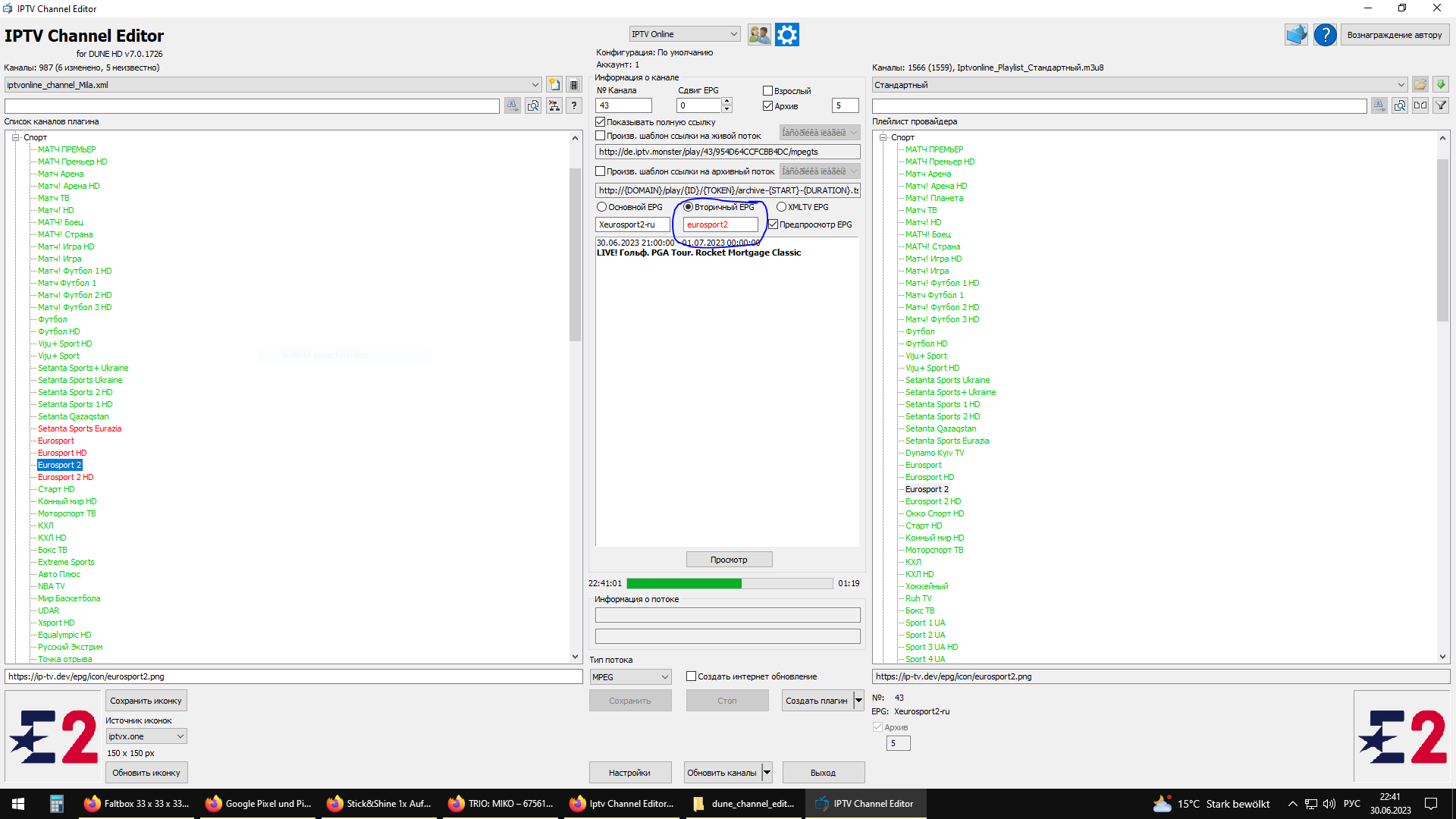Open help via the blue question mark icon
Screen dimensions: 1456x819
pos(1325,35)
